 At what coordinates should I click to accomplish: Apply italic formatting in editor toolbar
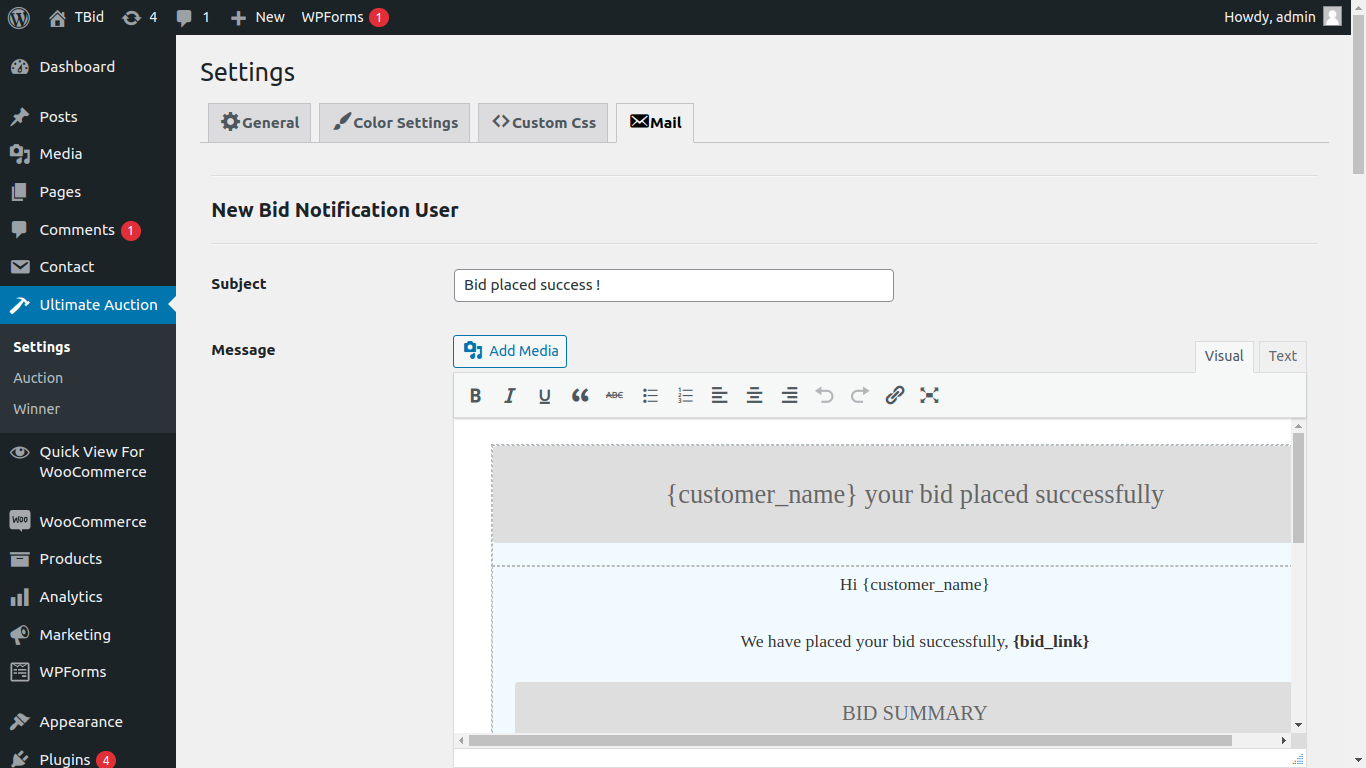coord(510,396)
